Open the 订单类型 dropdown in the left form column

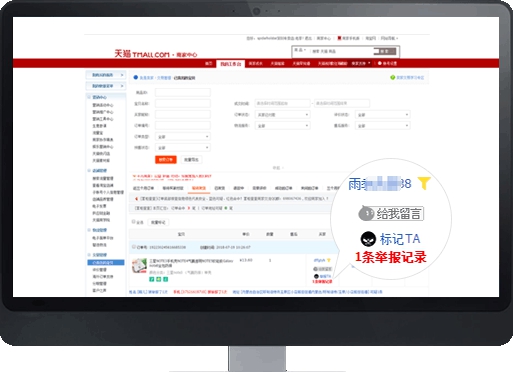coord(183,137)
